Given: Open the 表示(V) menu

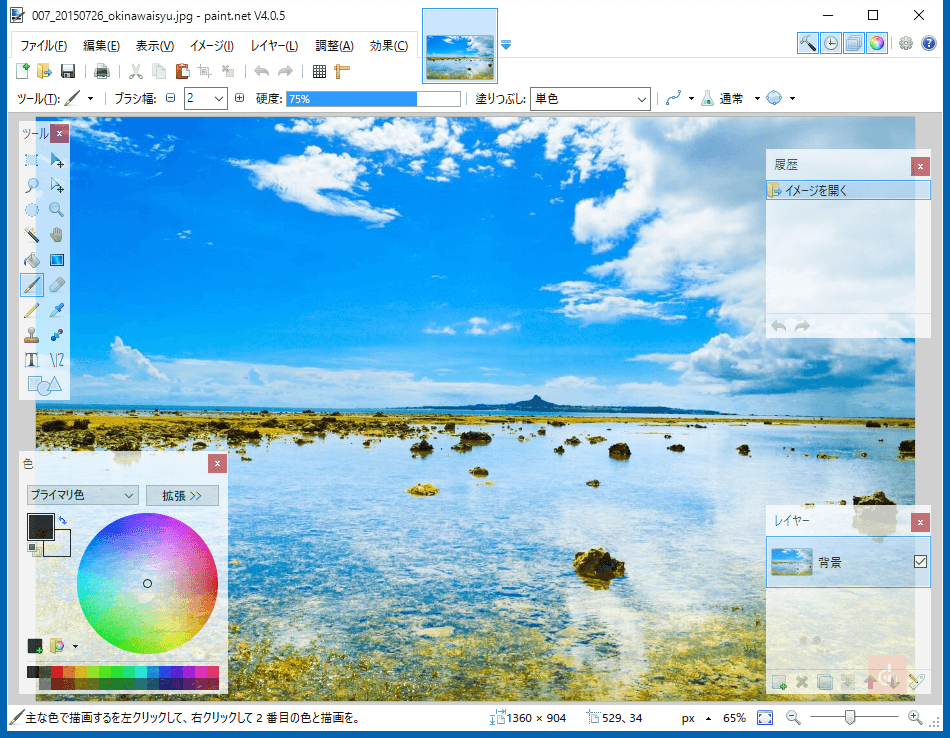Looking at the screenshot, I should tap(154, 46).
